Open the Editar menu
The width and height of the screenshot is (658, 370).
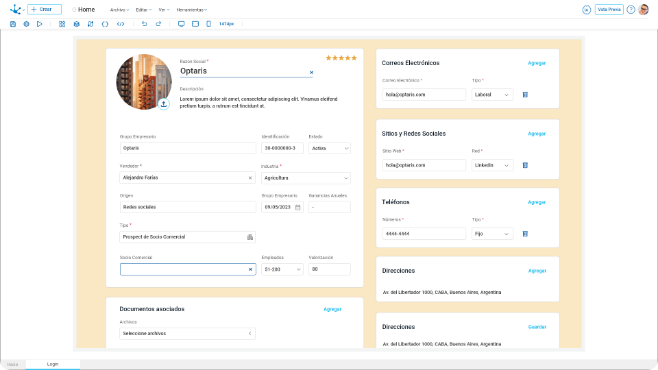click(x=144, y=10)
